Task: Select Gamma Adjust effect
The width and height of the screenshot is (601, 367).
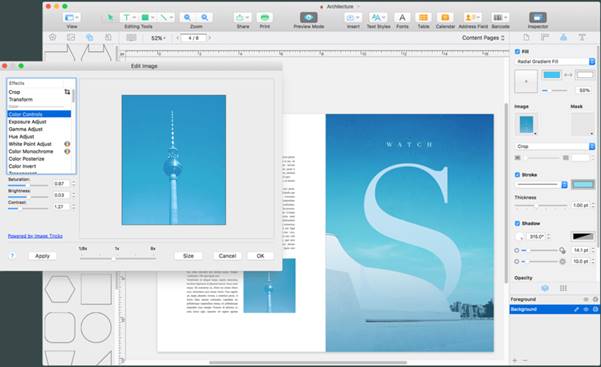Action: pos(39,129)
